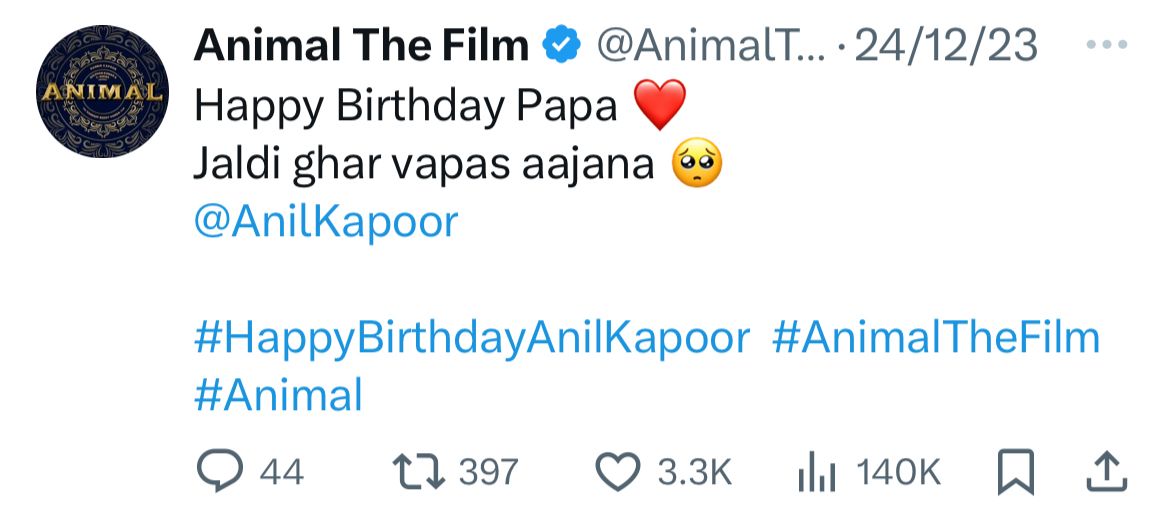Bookmark this tweet
Viewport: 1170px width, 526px height.
1015,472
